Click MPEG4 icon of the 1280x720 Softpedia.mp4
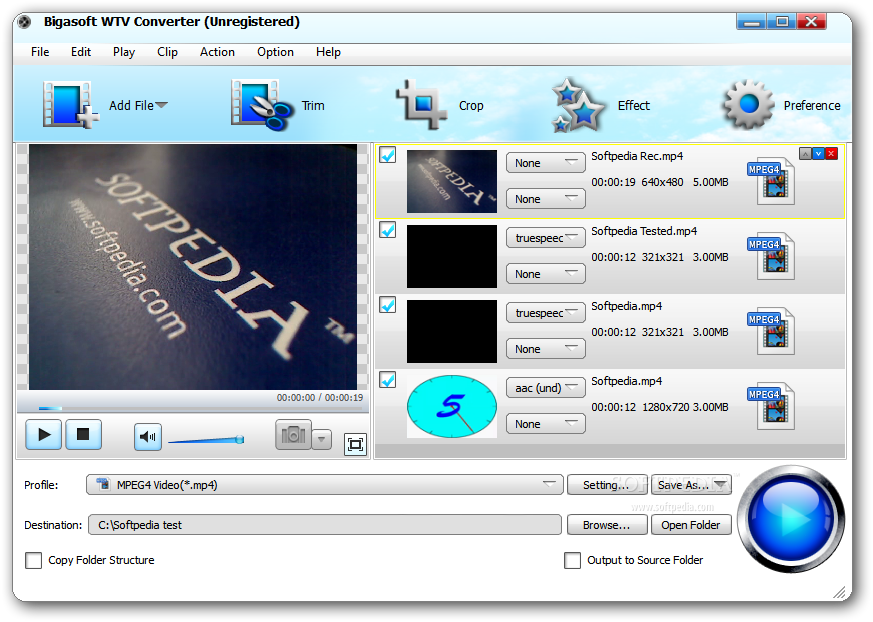 click(x=772, y=406)
